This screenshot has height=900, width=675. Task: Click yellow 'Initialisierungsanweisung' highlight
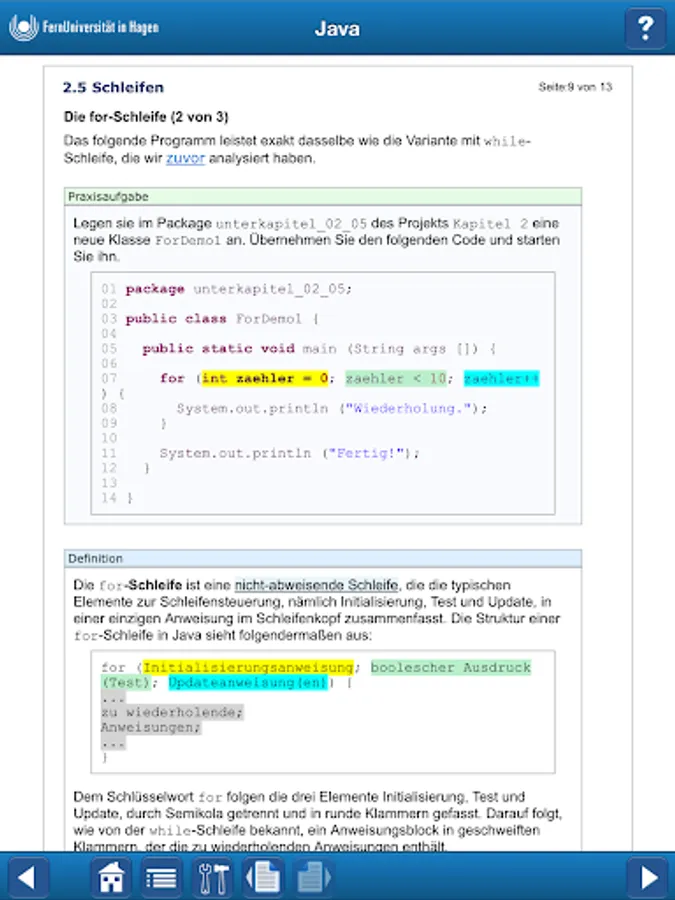tap(248, 668)
